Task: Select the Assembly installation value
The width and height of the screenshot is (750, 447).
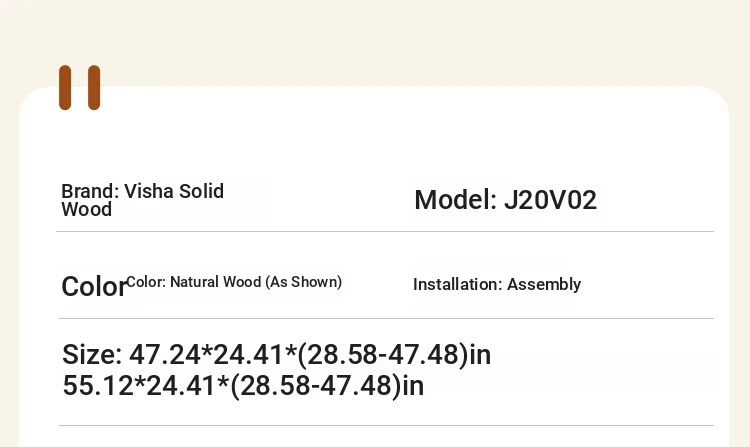Action: [544, 284]
